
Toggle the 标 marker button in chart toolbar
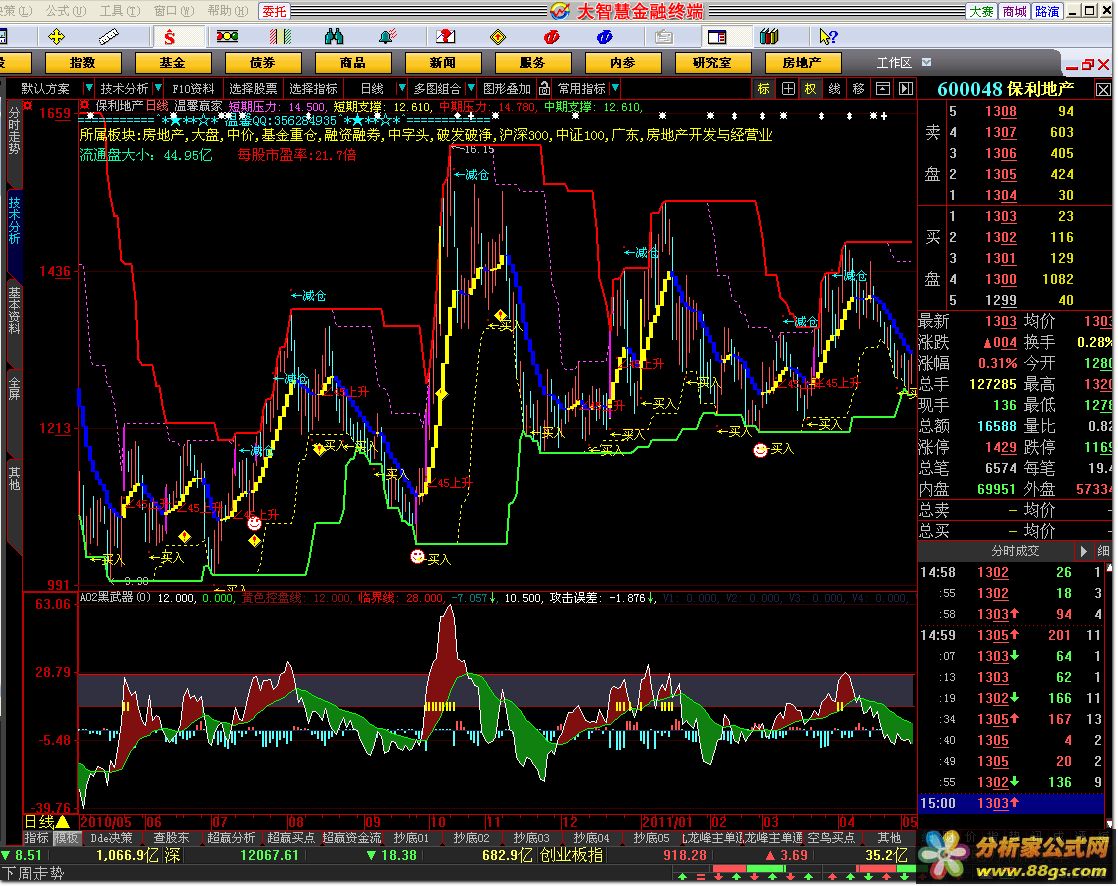point(764,88)
